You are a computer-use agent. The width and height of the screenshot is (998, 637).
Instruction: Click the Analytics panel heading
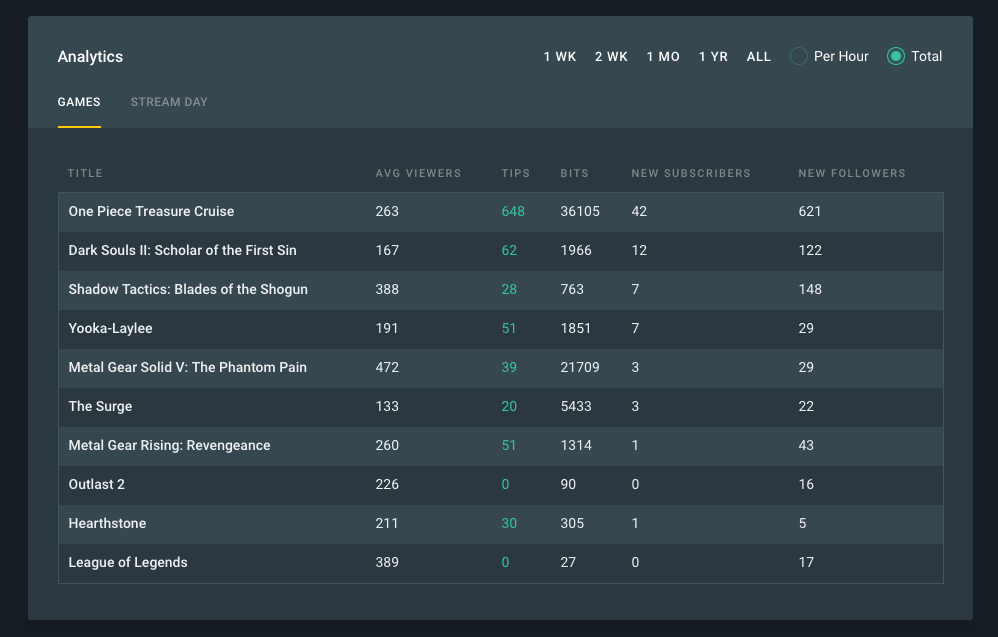[90, 57]
